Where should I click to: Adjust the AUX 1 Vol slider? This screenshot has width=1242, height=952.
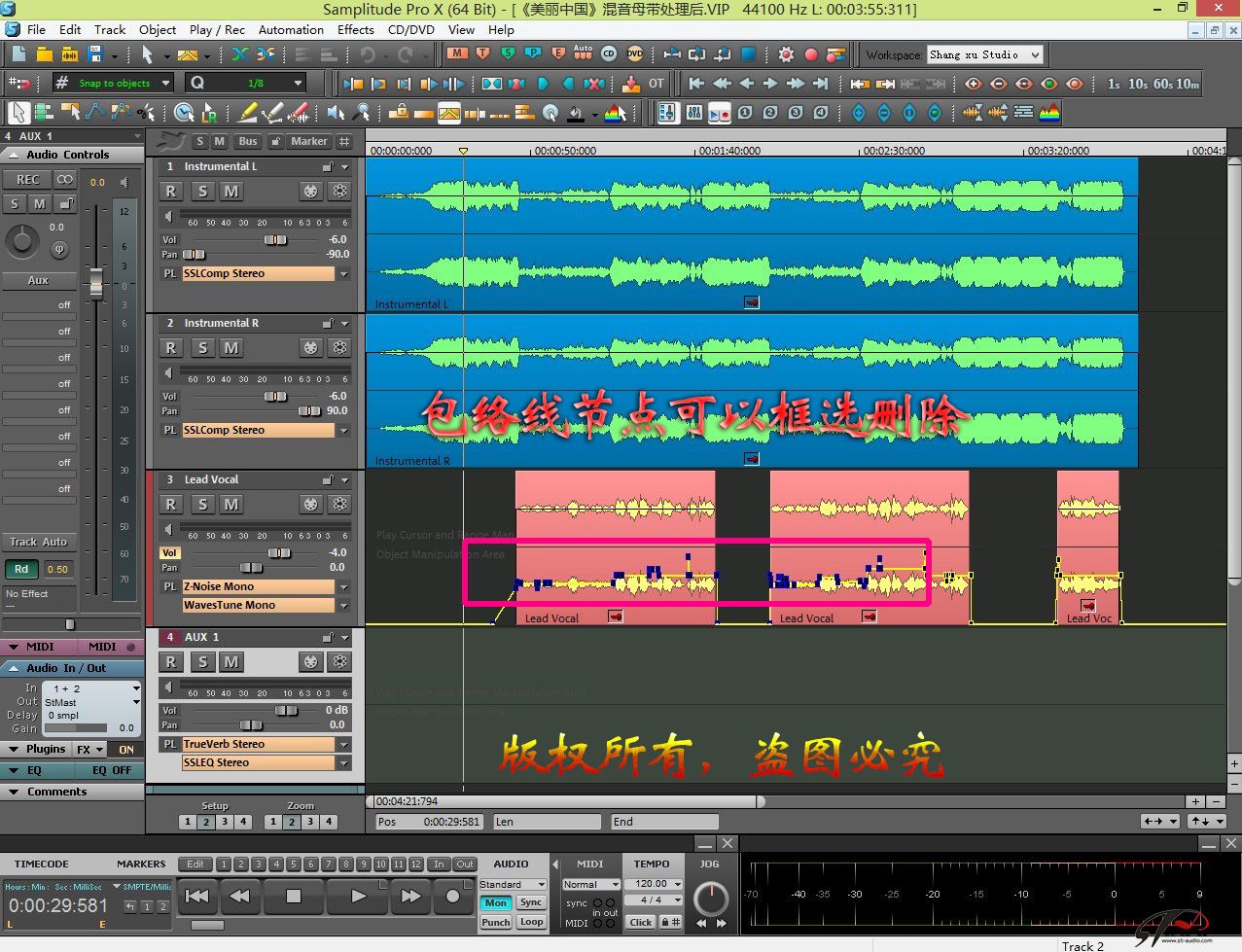pyautogui.click(x=286, y=711)
